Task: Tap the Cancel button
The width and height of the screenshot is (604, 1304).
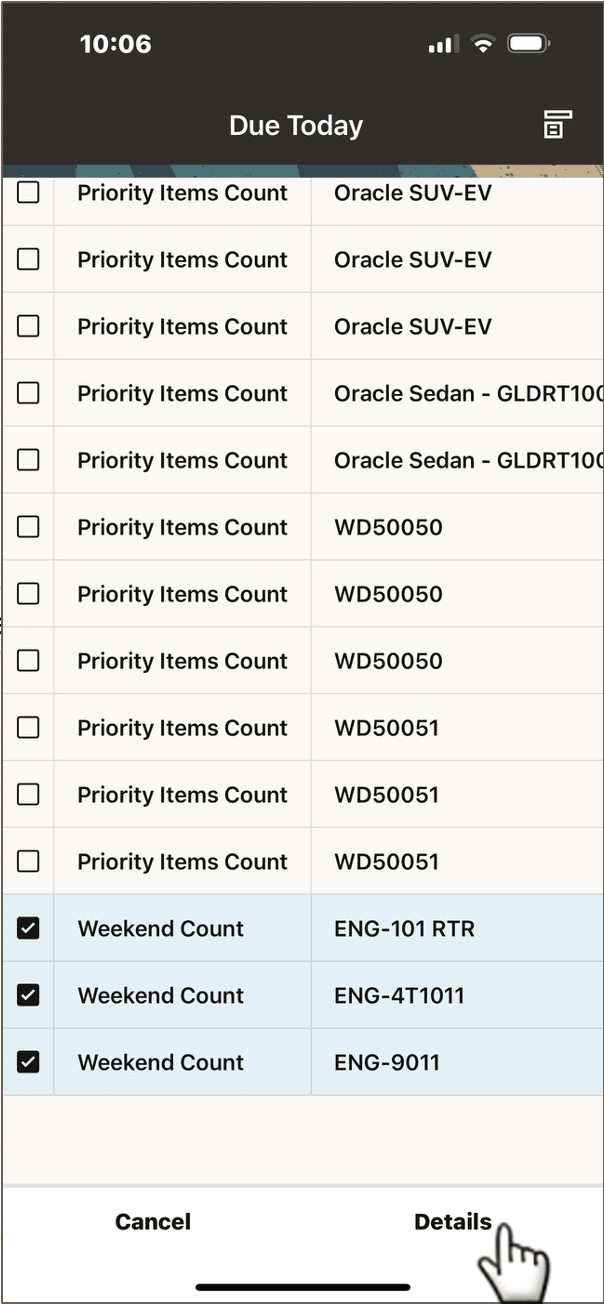Action: pyautogui.click(x=152, y=1221)
